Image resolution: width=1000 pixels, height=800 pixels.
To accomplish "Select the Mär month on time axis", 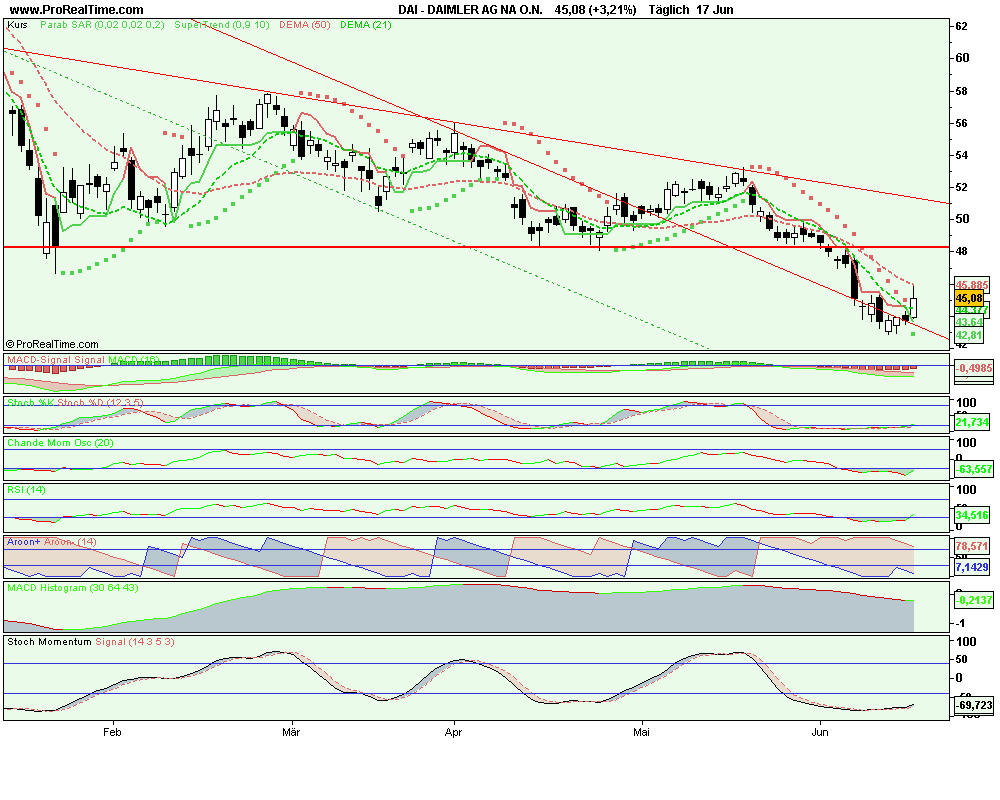I will pos(291,732).
